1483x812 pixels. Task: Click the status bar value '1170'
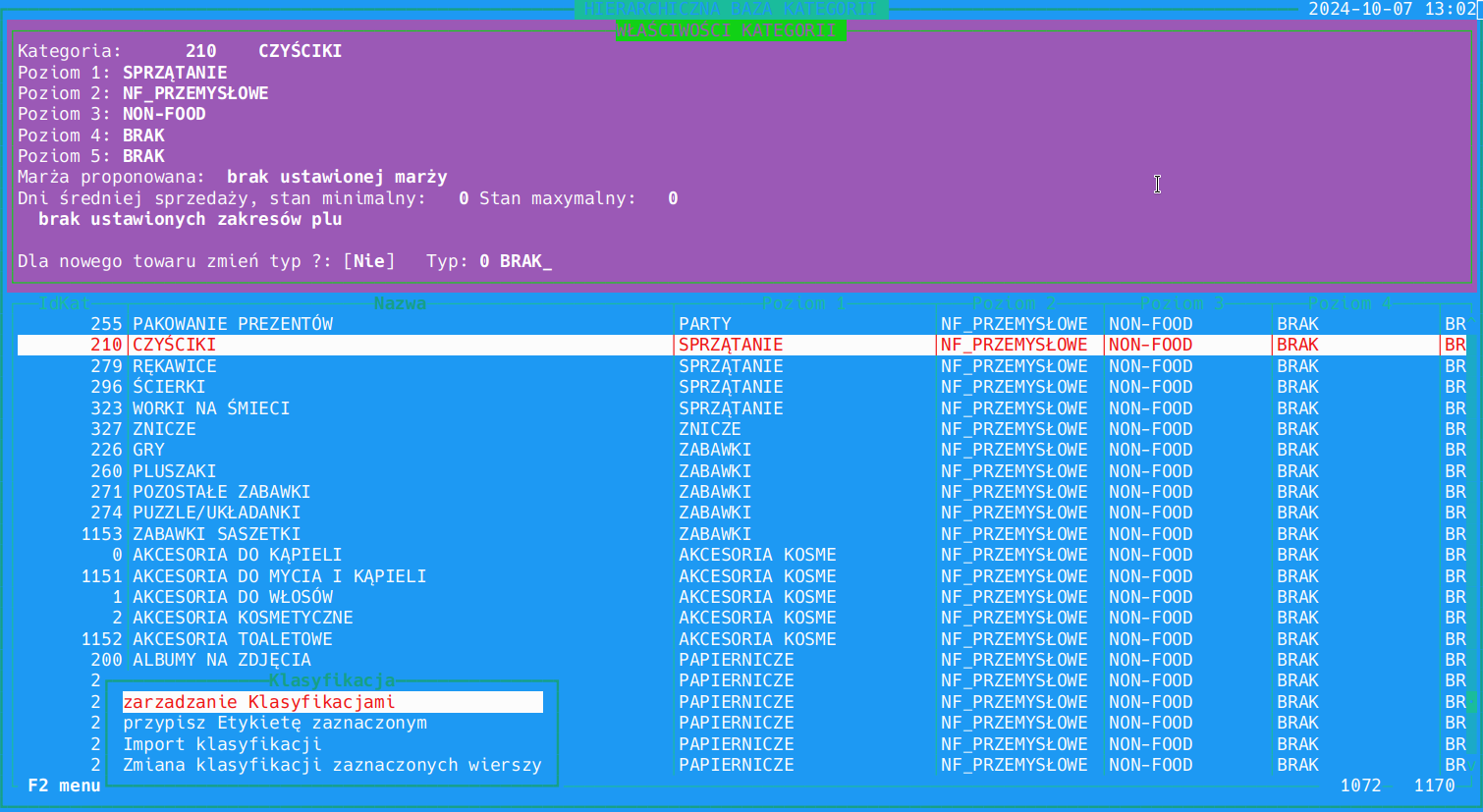tap(1434, 785)
